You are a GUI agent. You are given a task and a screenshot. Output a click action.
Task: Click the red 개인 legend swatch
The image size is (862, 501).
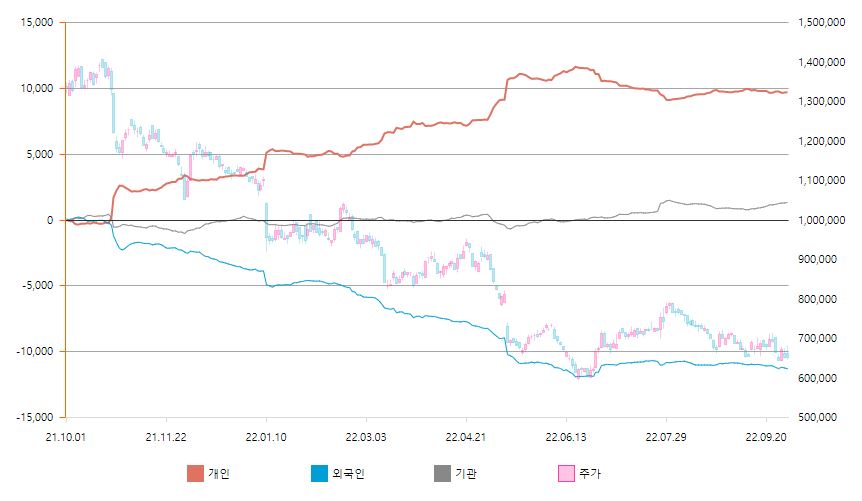coord(195,473)
